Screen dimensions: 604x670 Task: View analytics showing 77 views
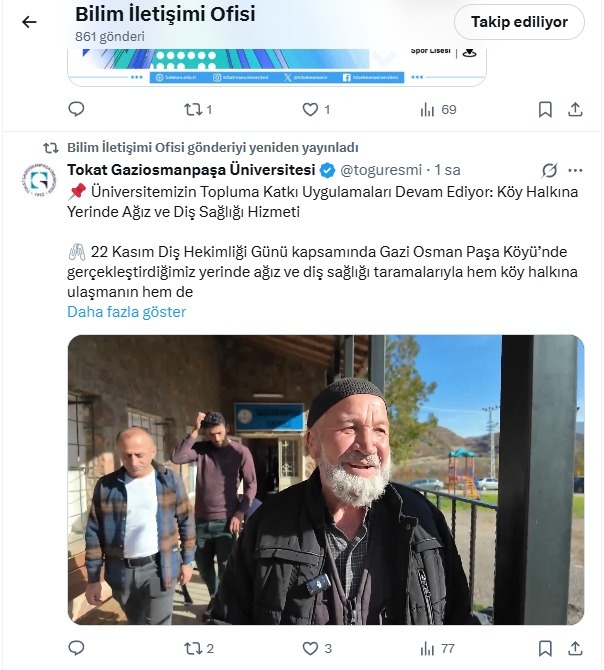(x=437, y=649)
